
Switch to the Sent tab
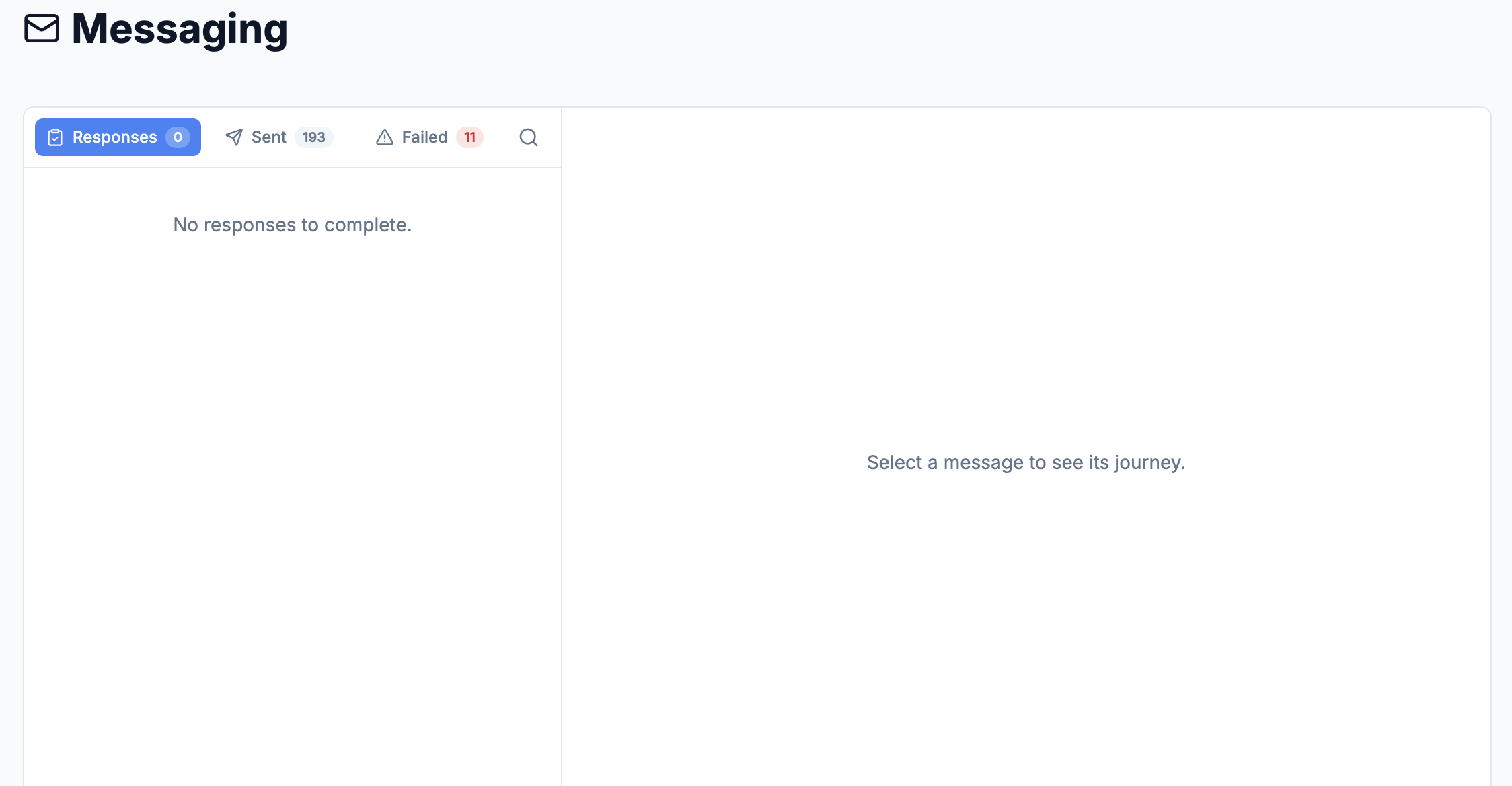pos(278,137)
